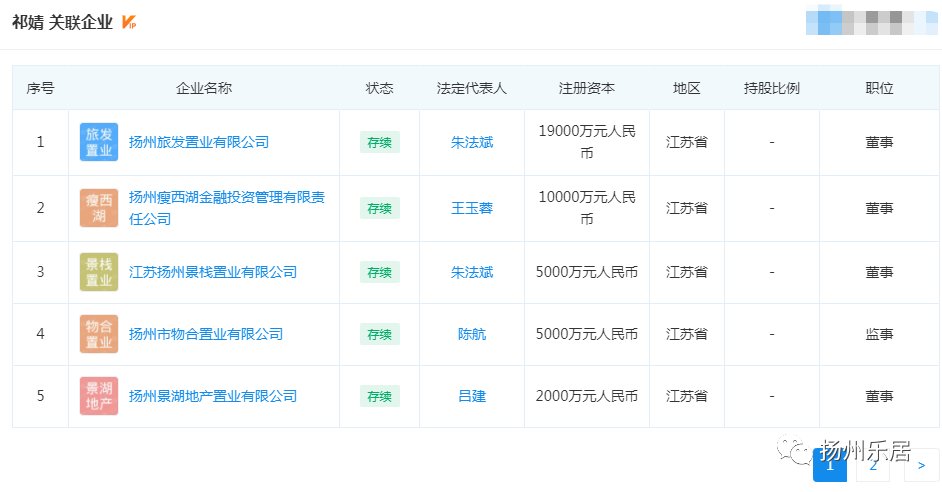The image size is (942, 492).
Task: Click 存续 status tag for 景湖地产 row
Action: pyautogui.click(x=380, y=396)
